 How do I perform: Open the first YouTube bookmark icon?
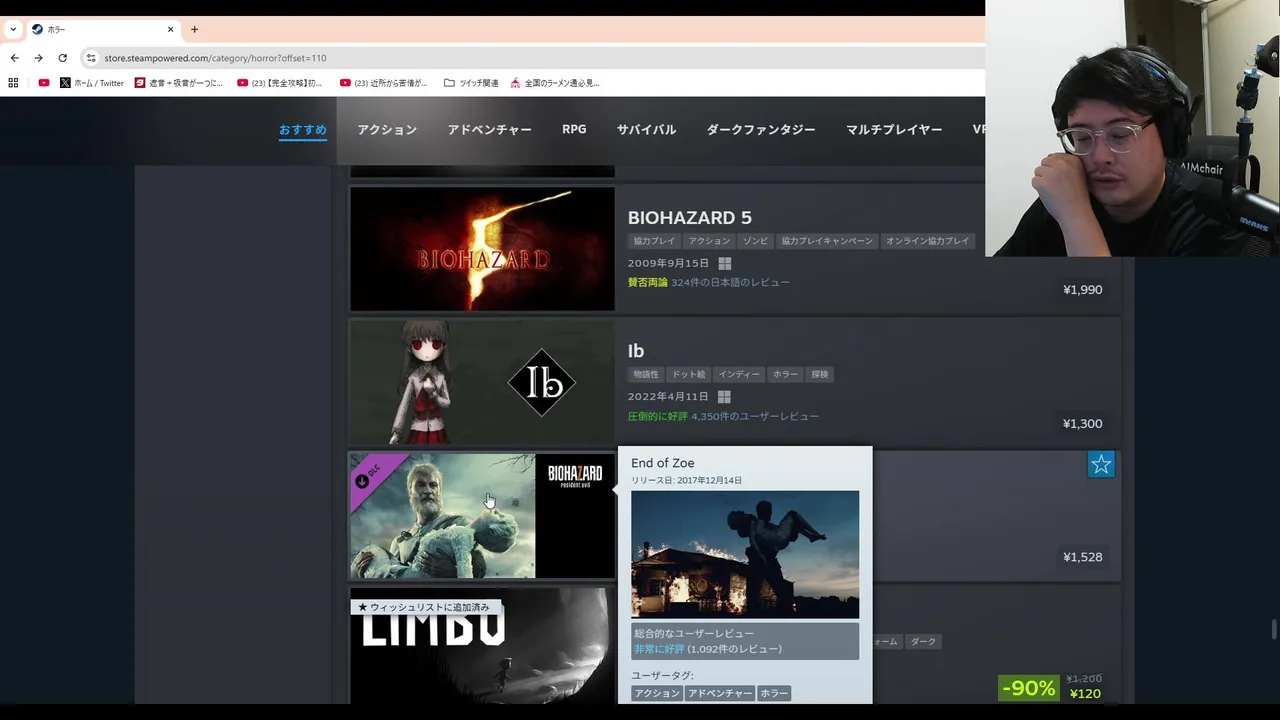44,83
